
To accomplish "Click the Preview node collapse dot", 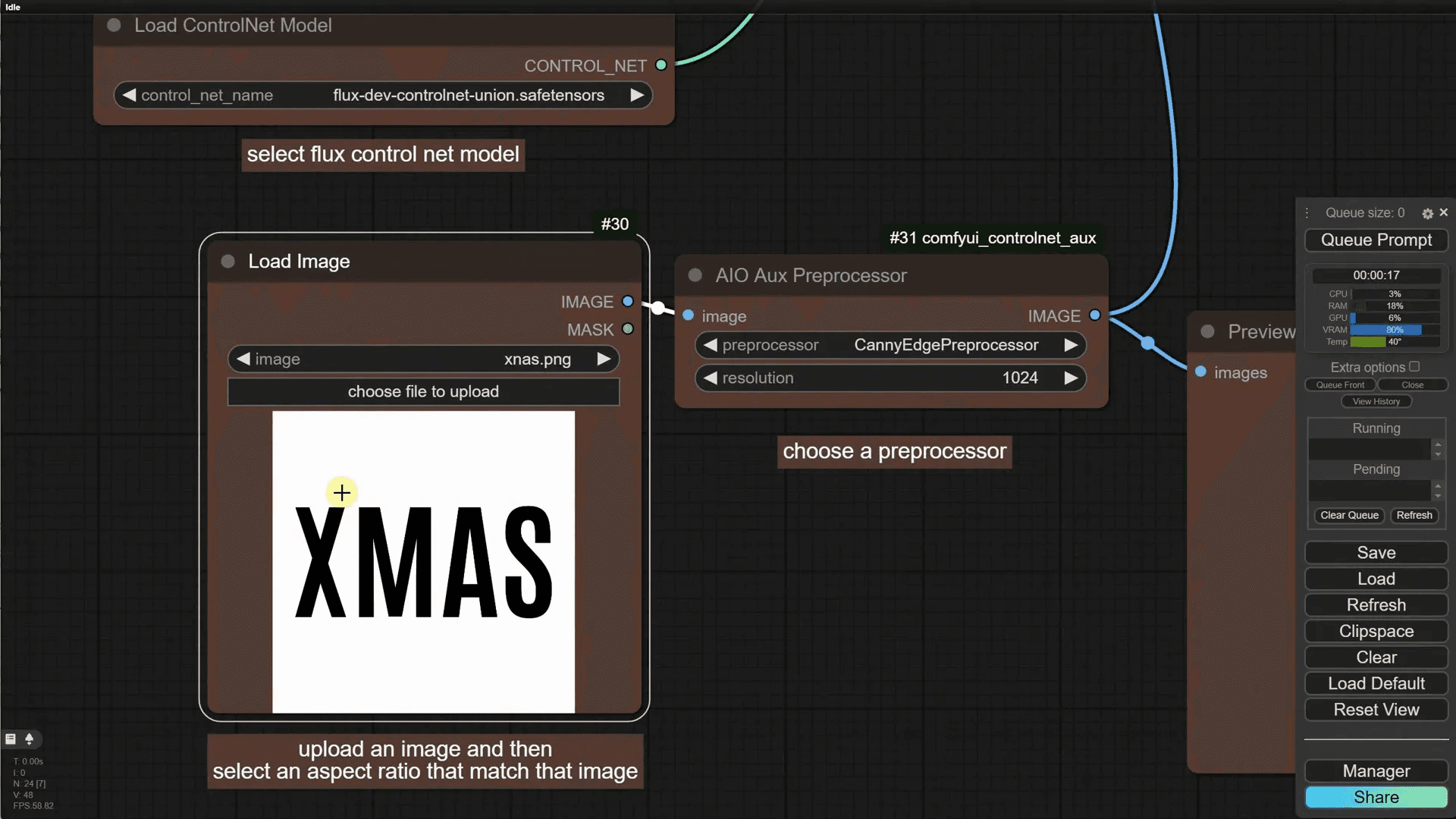I will [1208, 331].
